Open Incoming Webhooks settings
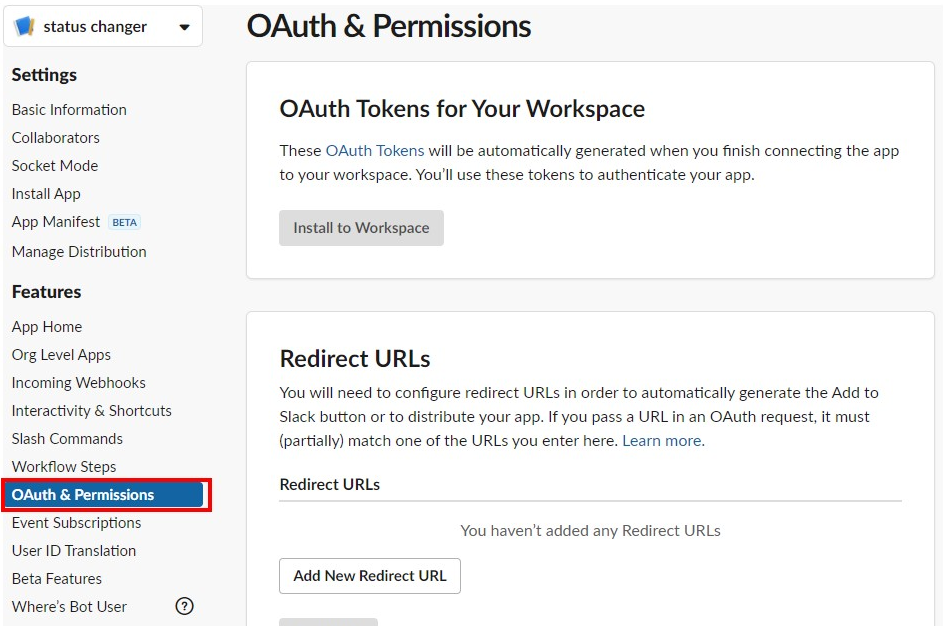 pyautogui.click(x=78, y=383)
